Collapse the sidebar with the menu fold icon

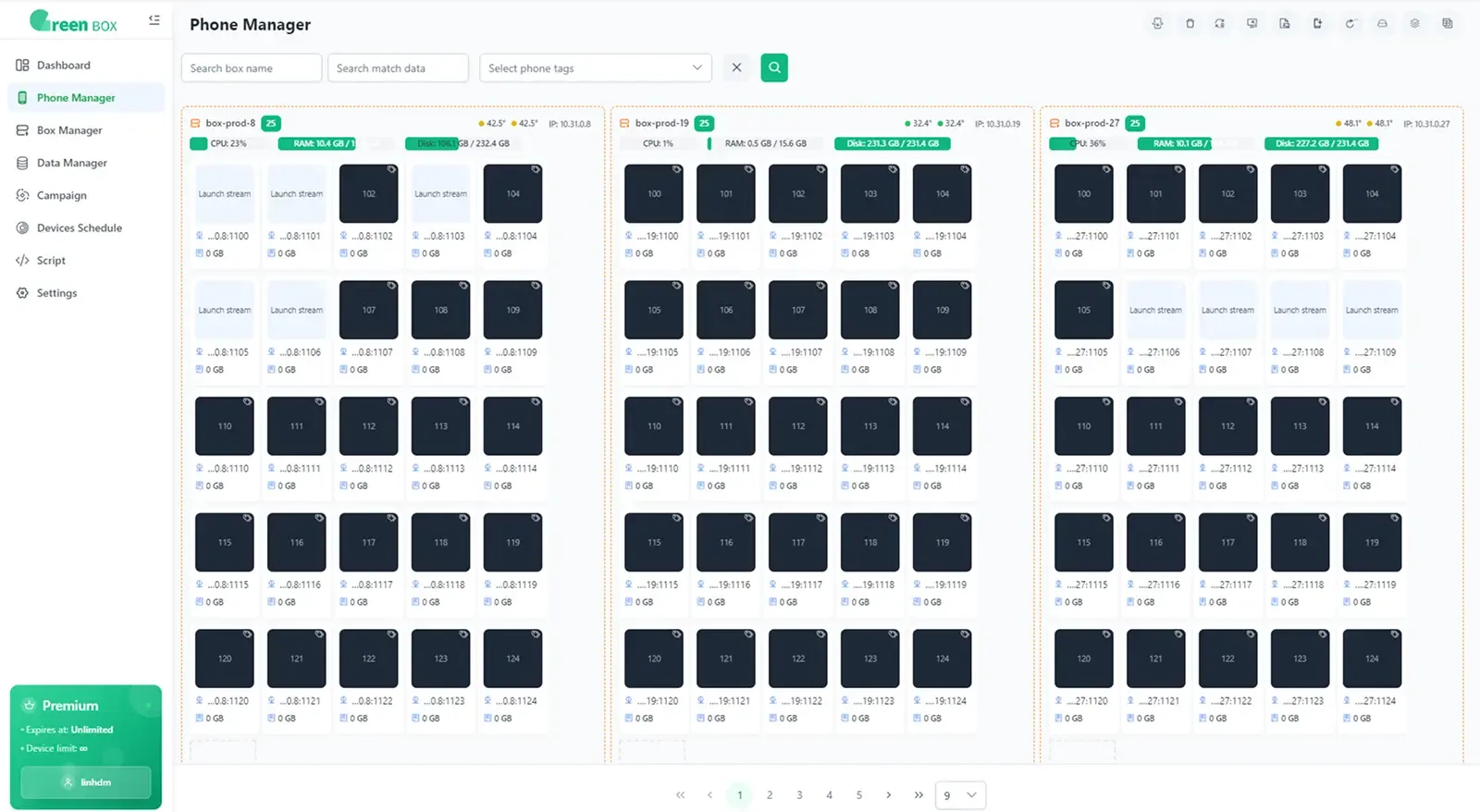154,19
